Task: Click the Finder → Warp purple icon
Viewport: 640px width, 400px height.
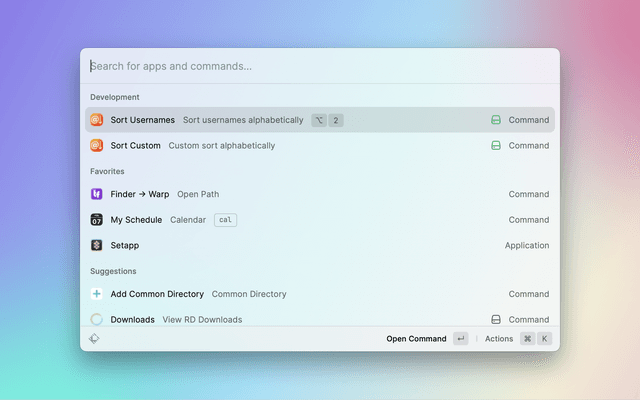Action: (x=97, y=194)
